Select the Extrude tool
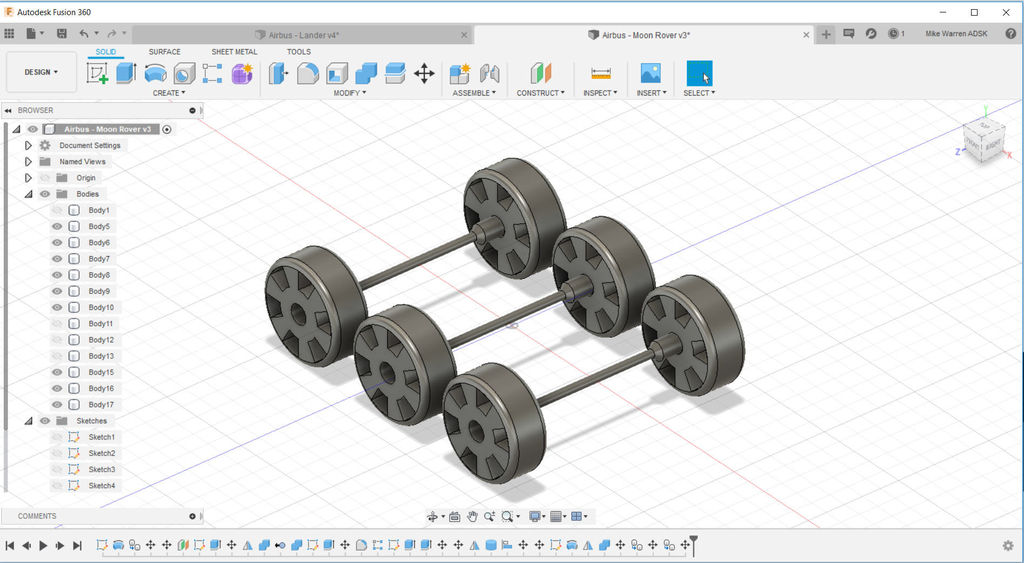 (x=125, y=73)
